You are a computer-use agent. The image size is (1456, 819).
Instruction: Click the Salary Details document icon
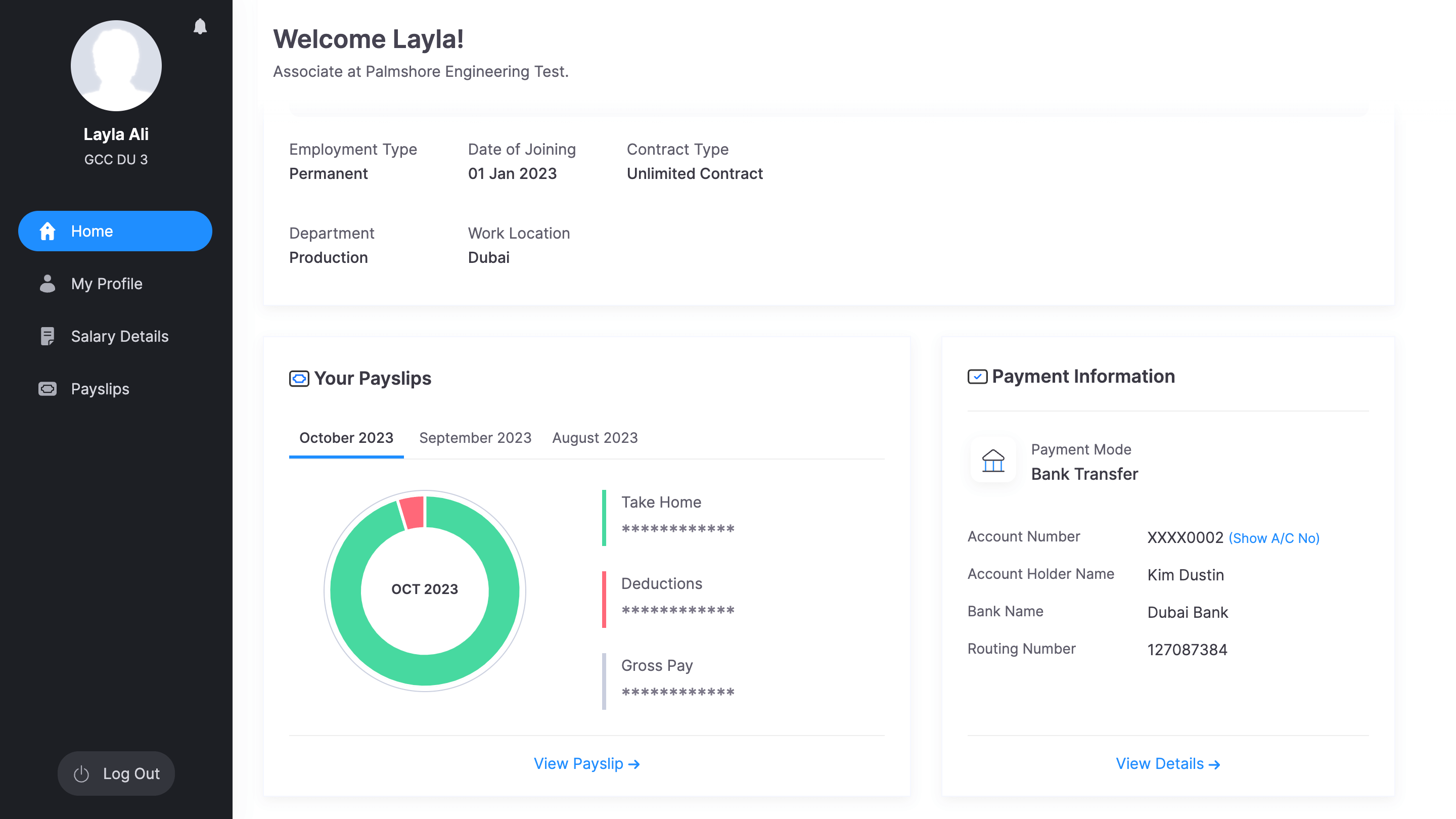click(x=48, y=336)
